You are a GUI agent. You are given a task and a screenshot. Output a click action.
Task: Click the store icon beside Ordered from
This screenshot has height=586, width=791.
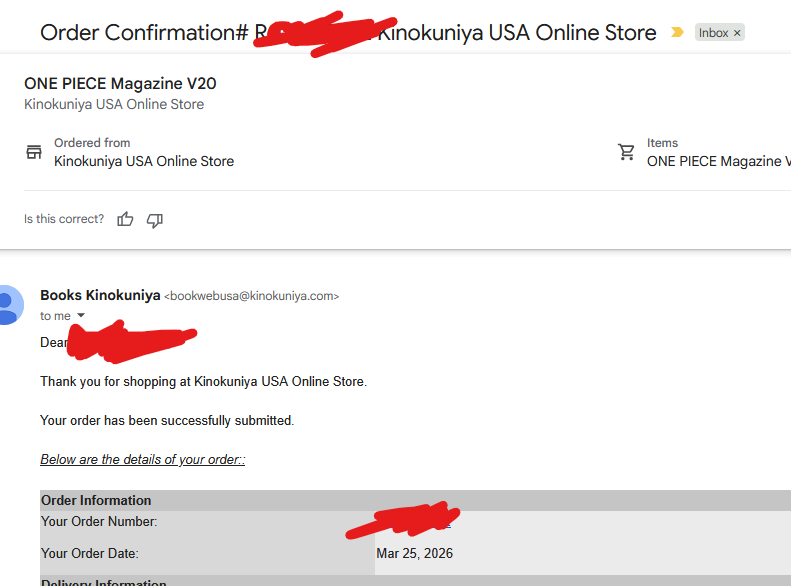pyautogui.click(x=34, y=152)
